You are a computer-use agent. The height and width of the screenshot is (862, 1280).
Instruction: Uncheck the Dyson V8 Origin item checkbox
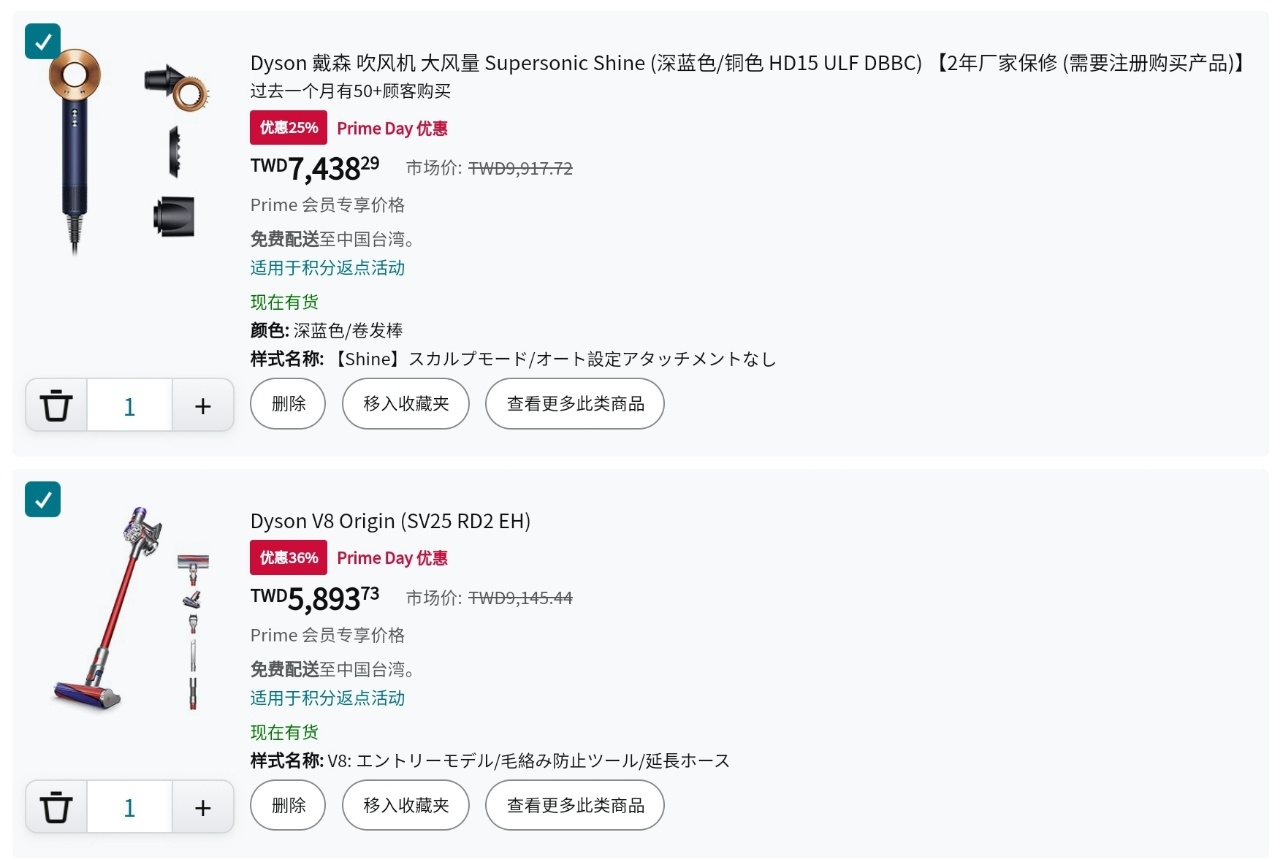tap(43, 499)
